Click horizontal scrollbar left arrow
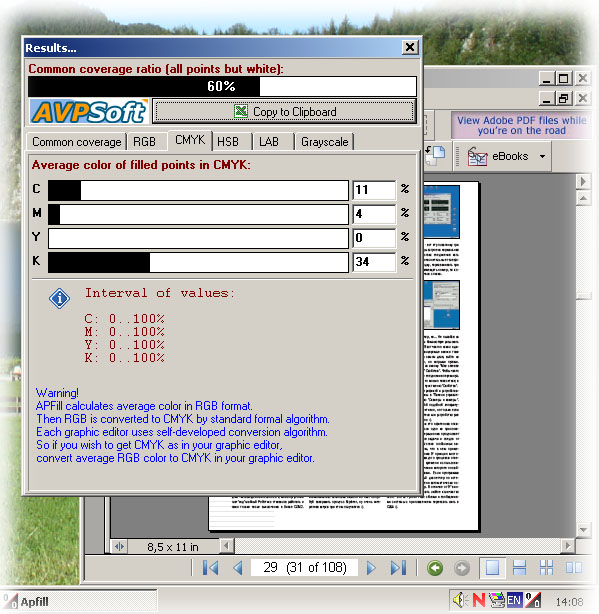Viewport: 599px width, 614px height. pyautogui.click(x=227, y=546)
